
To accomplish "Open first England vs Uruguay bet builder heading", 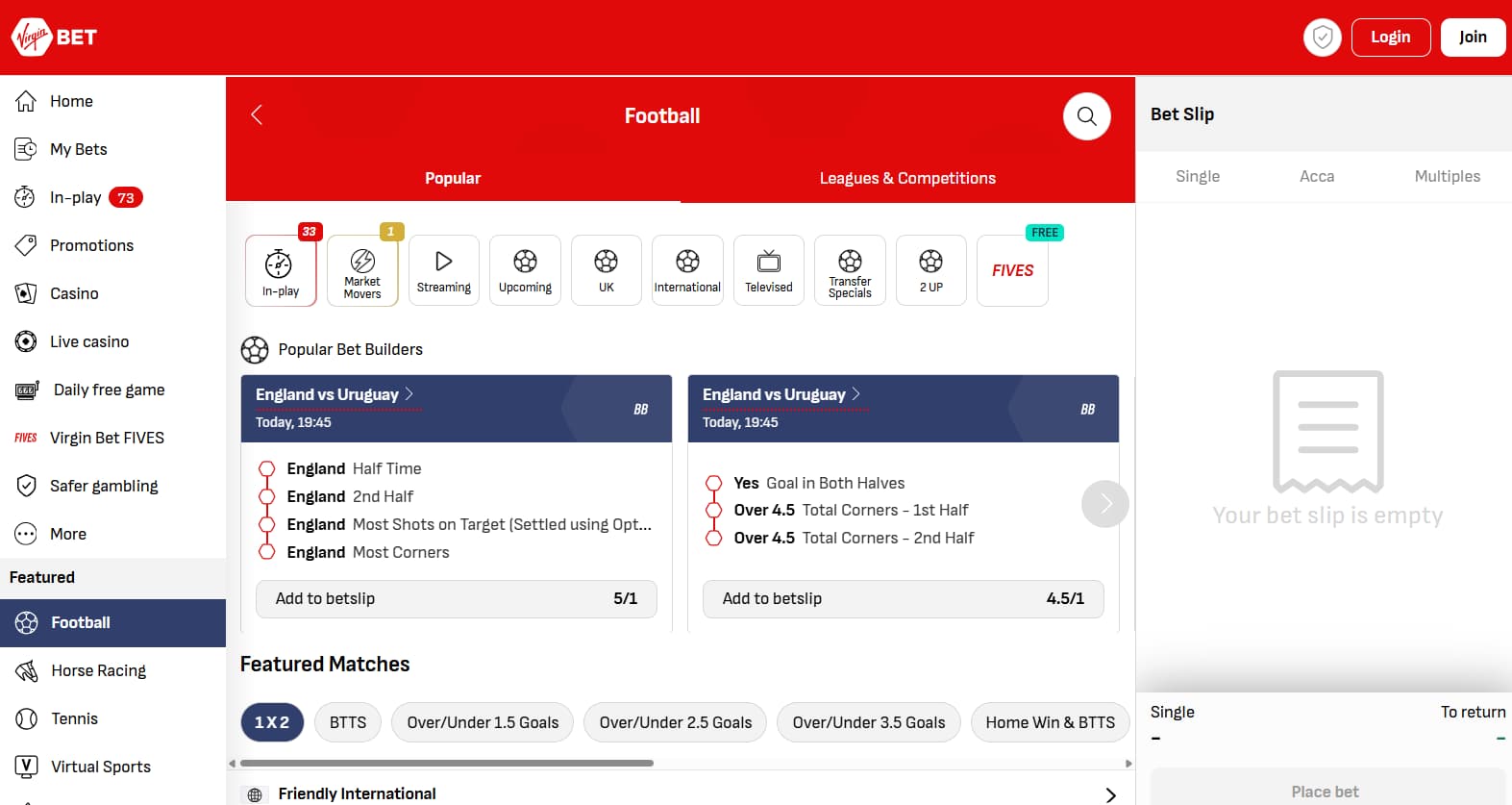I will click(335, 394).
